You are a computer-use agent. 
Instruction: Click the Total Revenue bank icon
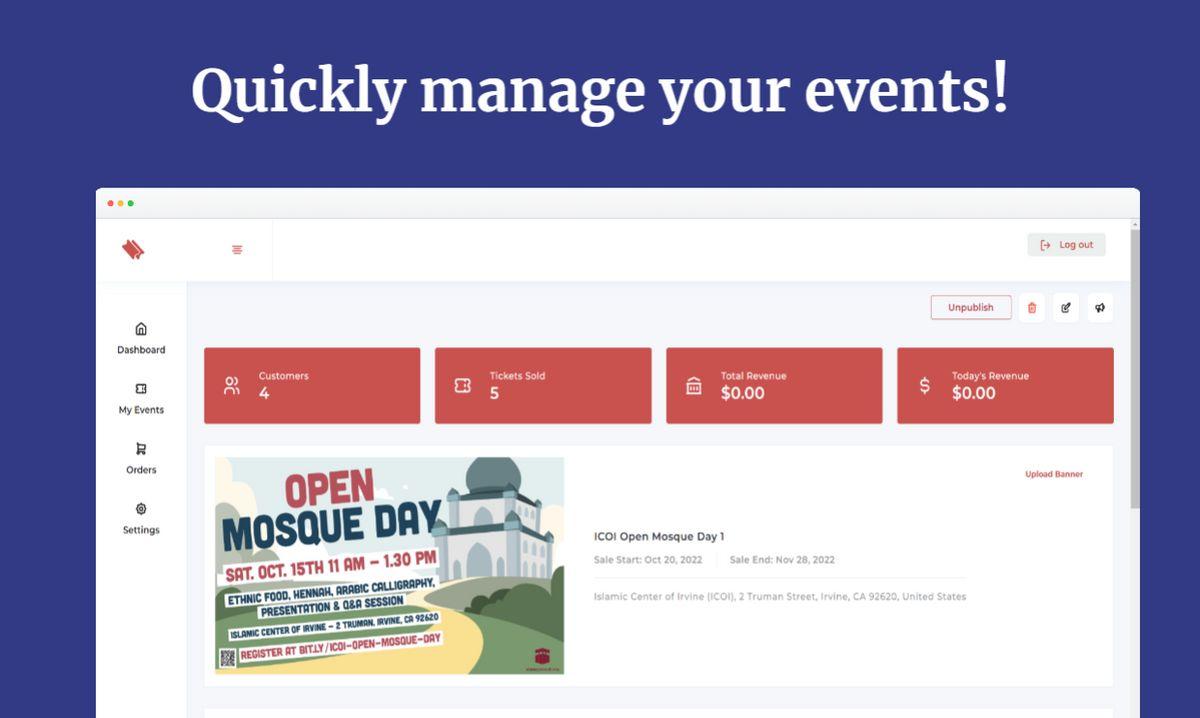(694, 386)
